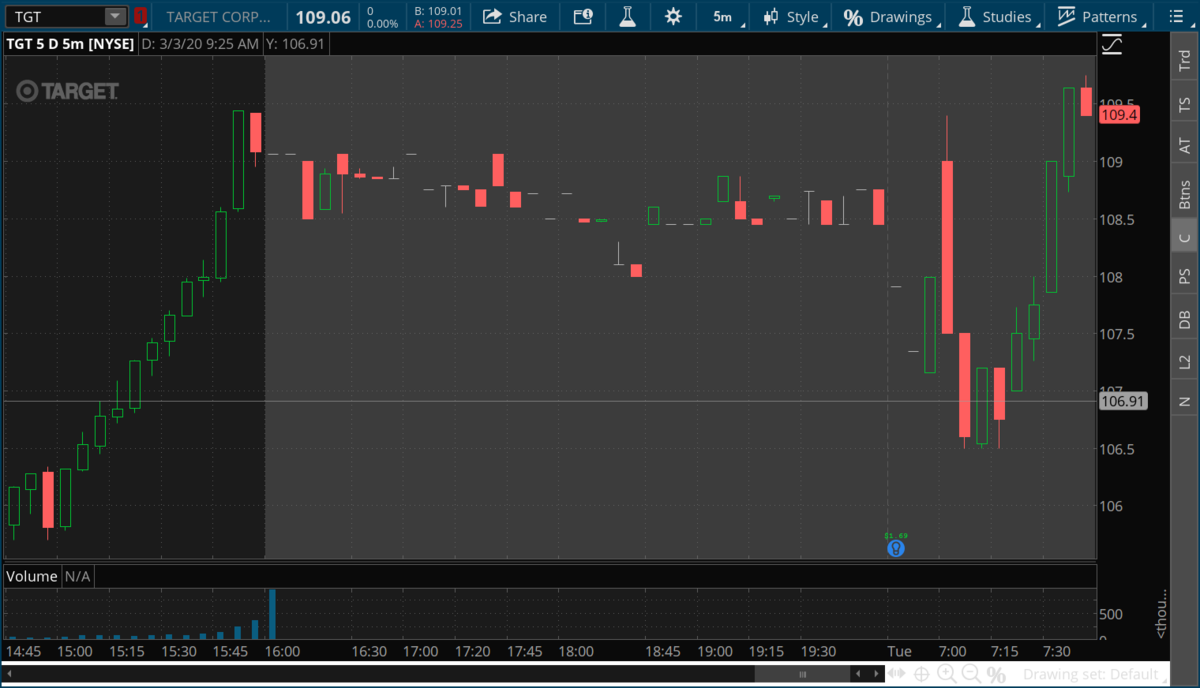Click the Target logo watermark button

(68, 91)
